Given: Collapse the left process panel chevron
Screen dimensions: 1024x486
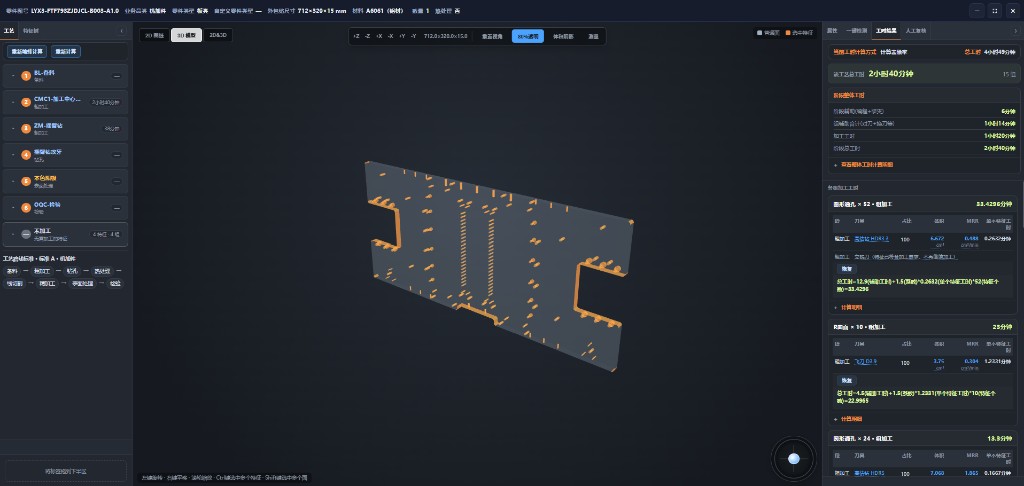Looking at the screenshot, I should pos(122,31).
